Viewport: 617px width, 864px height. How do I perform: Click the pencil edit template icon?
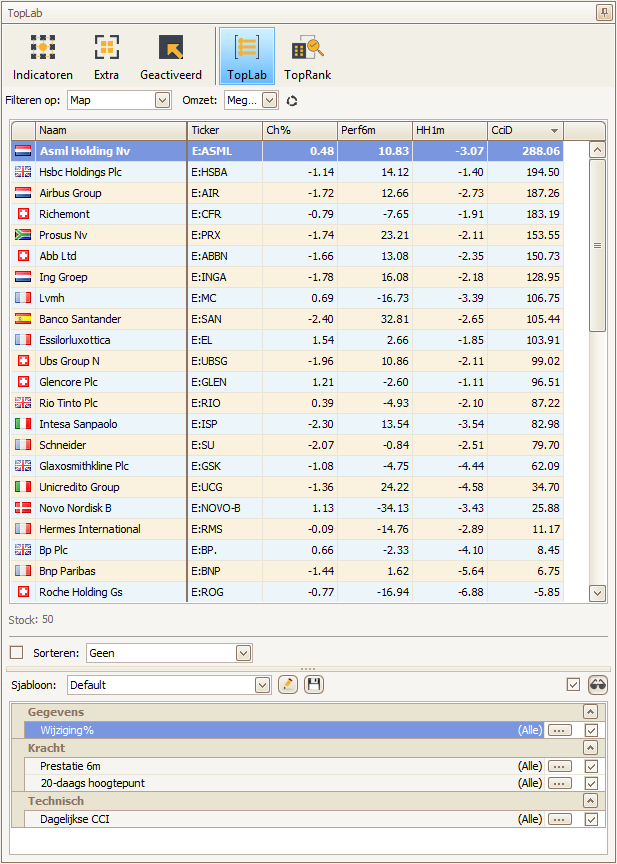point(288,685)
